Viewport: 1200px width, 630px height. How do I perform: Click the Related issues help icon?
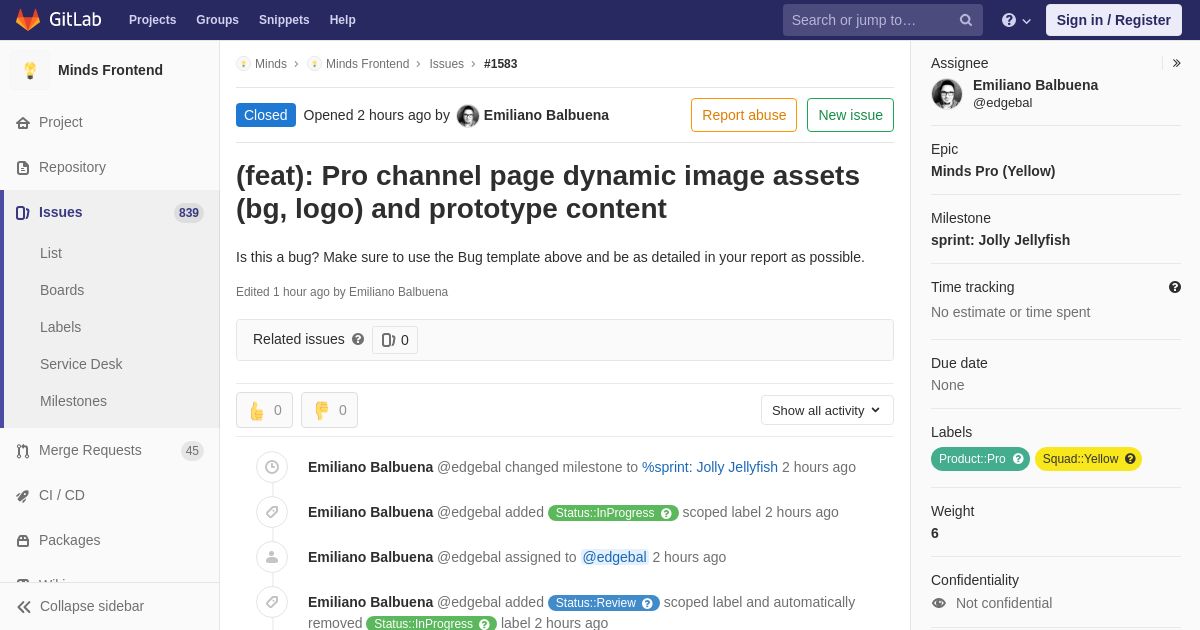pyautogui.click(x=358, y=339)
